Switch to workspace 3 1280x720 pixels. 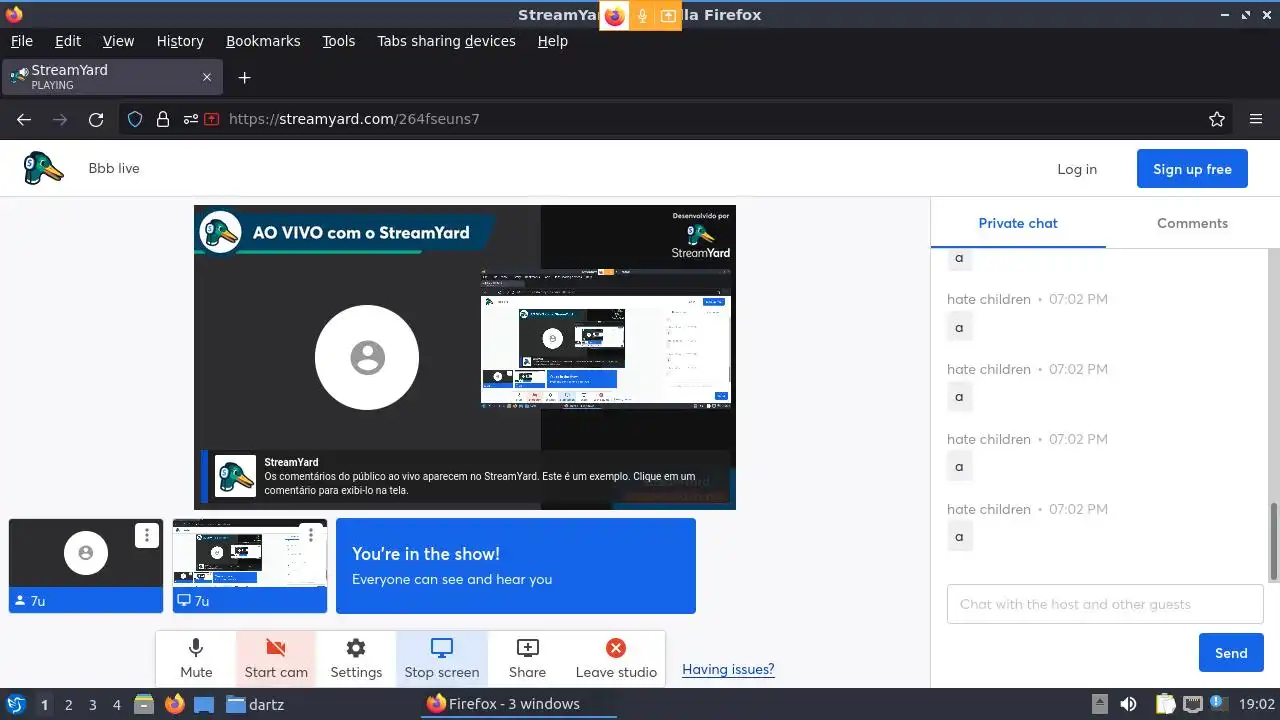coord(92,705)
